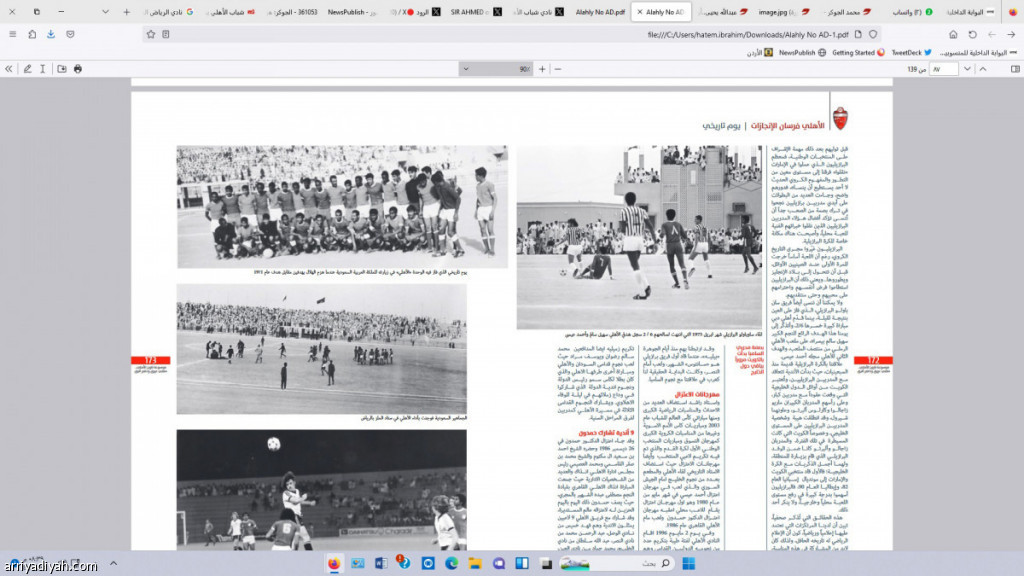Open the "Getting Started" bookmark
Screen dimensions: 1024x576
856,52
